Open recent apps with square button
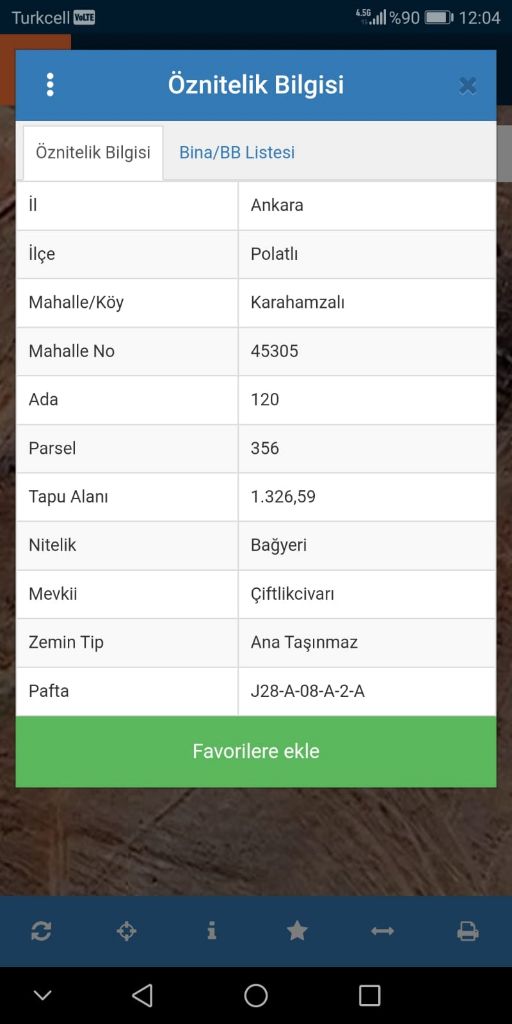This screenshot has width=512, height=1024. click(370, 995)
